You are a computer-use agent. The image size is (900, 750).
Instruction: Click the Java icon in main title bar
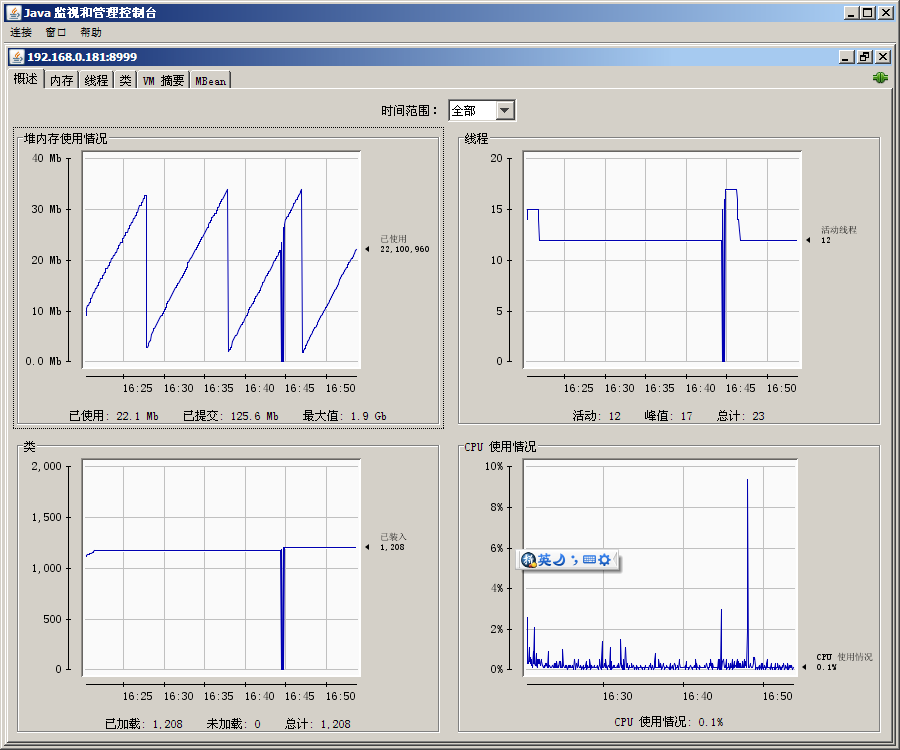[13, 13]
